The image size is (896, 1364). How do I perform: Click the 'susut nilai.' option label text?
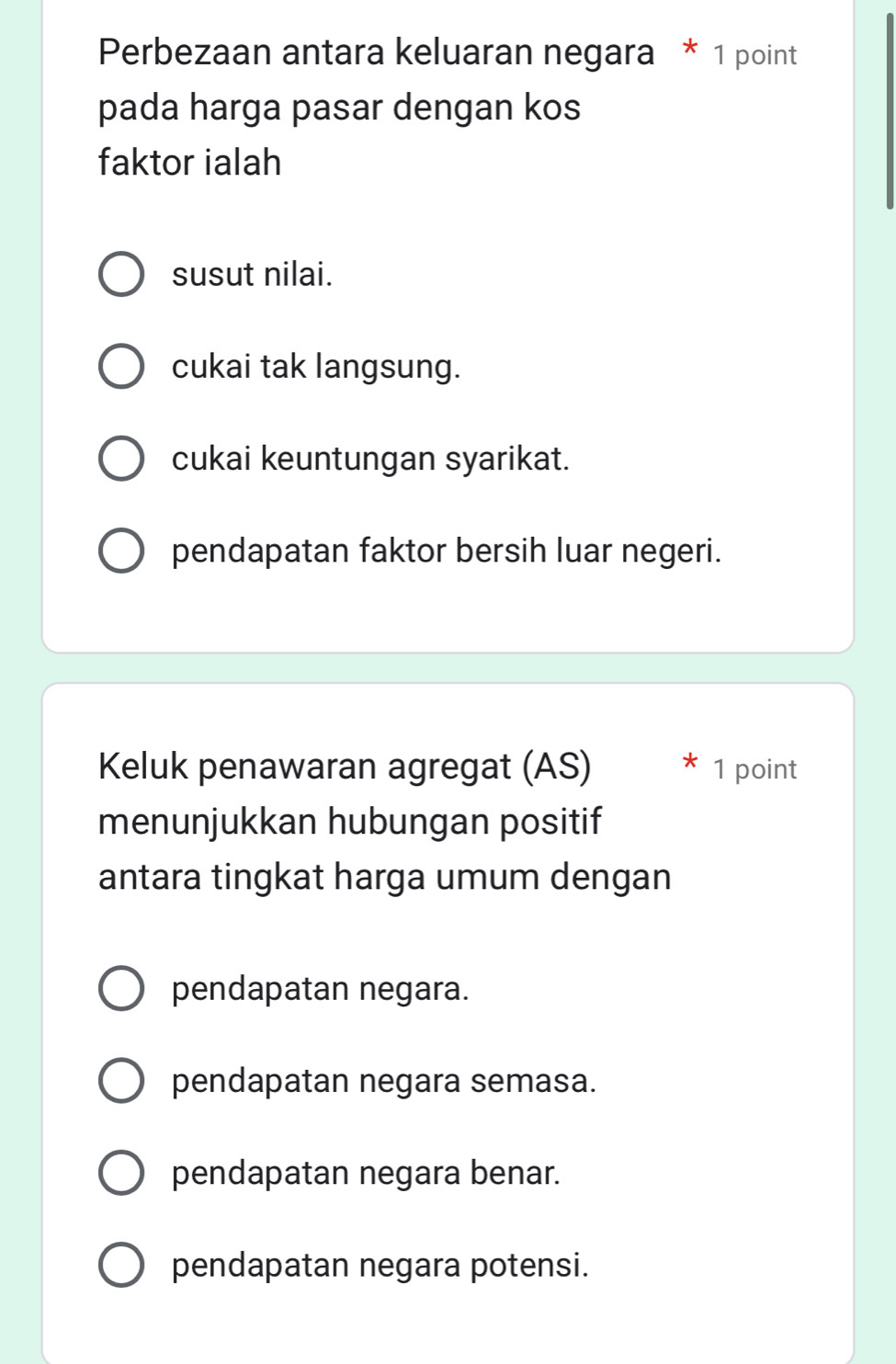(252, 275)
